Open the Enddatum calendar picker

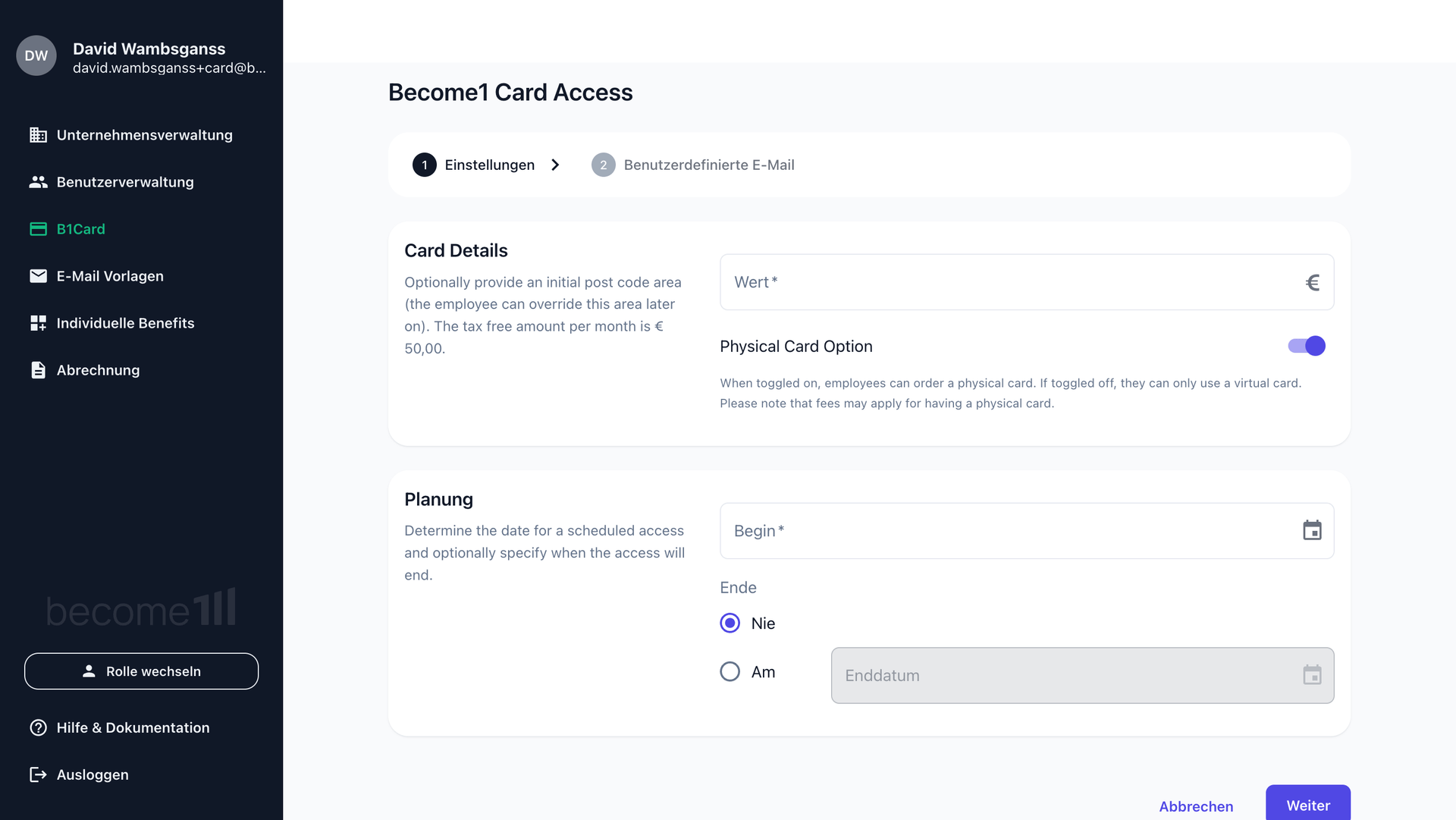(x=1312, y=675)
